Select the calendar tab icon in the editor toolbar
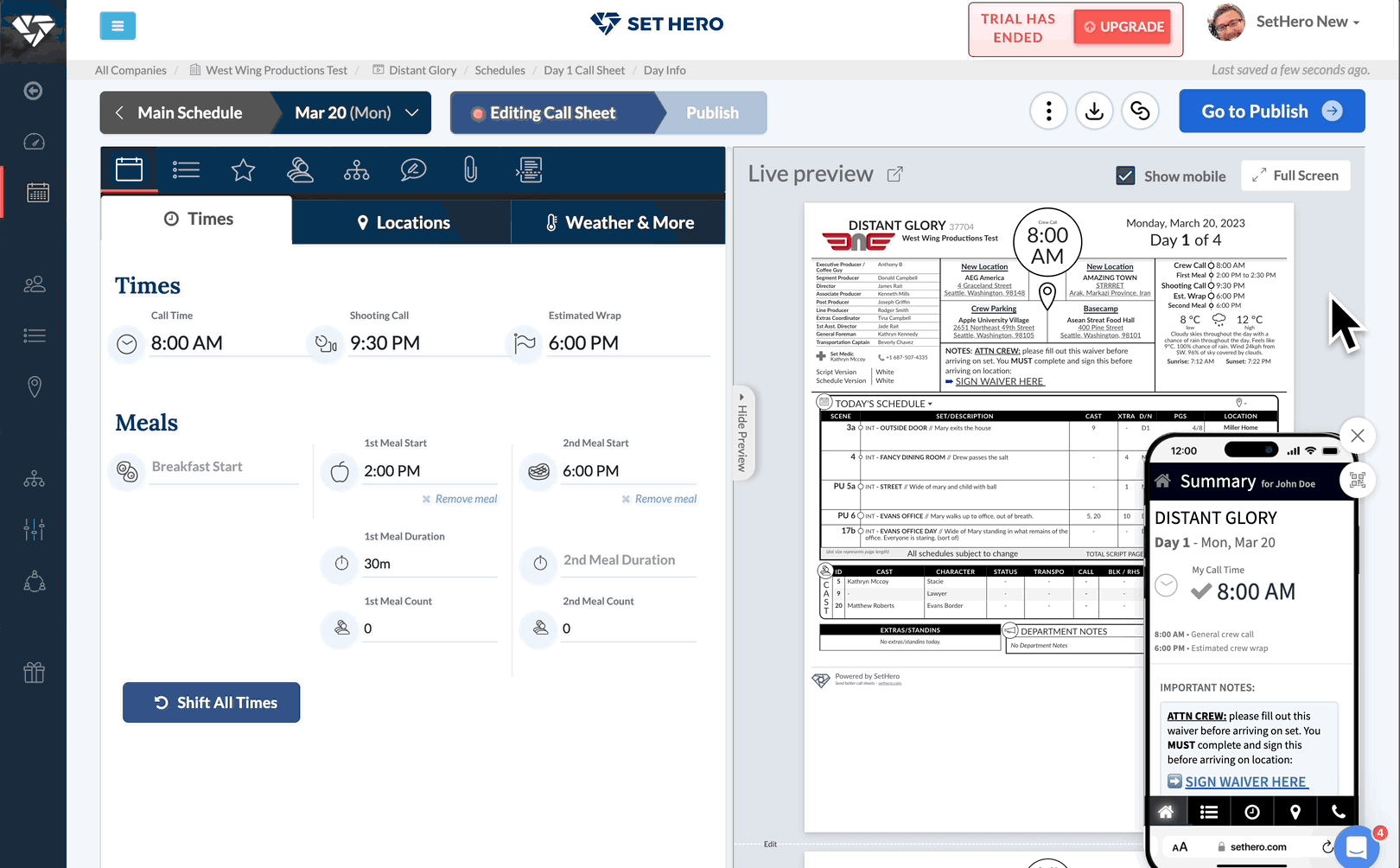Screen dimensions: 1400x868 point(129,169)
